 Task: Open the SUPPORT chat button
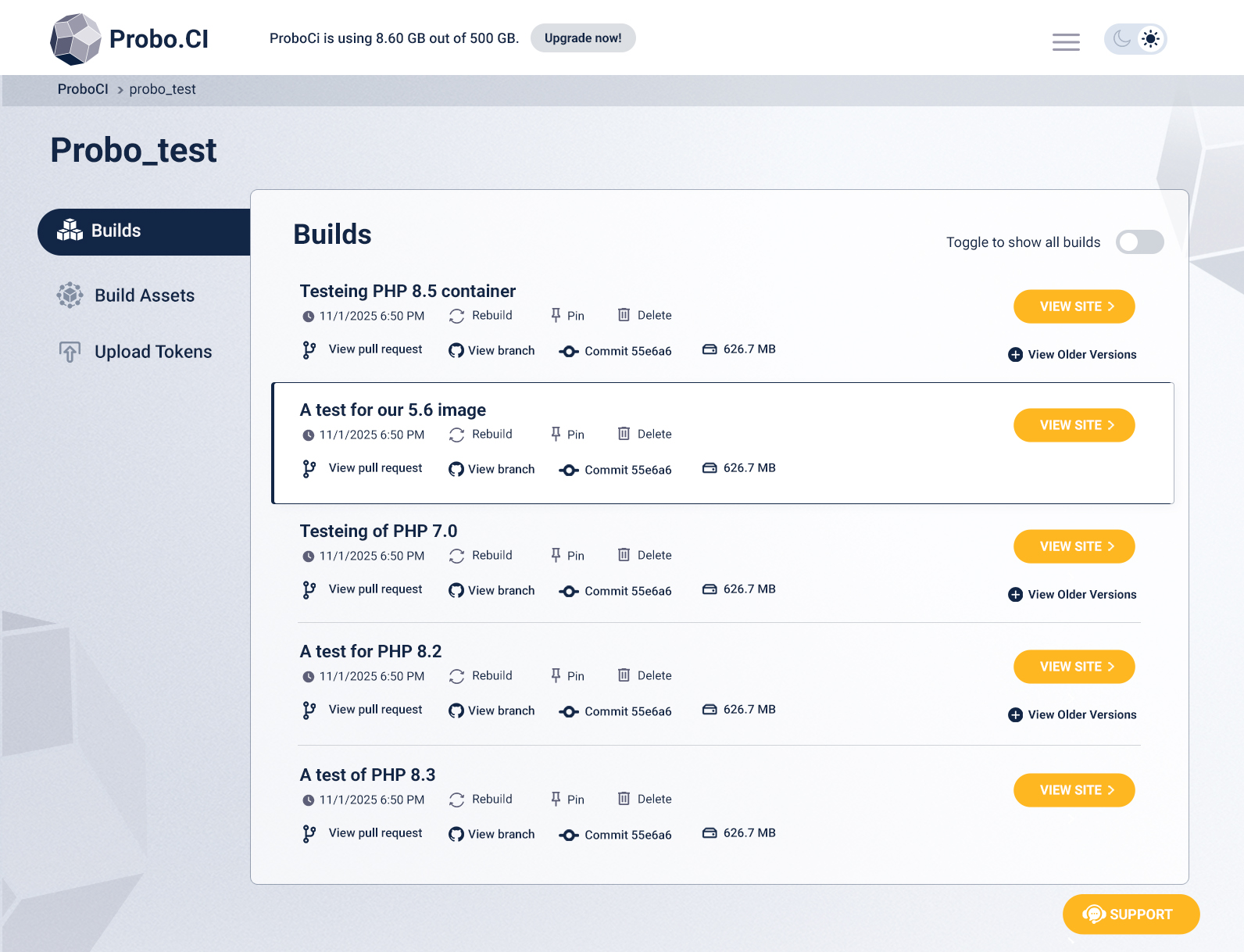click(x=1131, y=914)
